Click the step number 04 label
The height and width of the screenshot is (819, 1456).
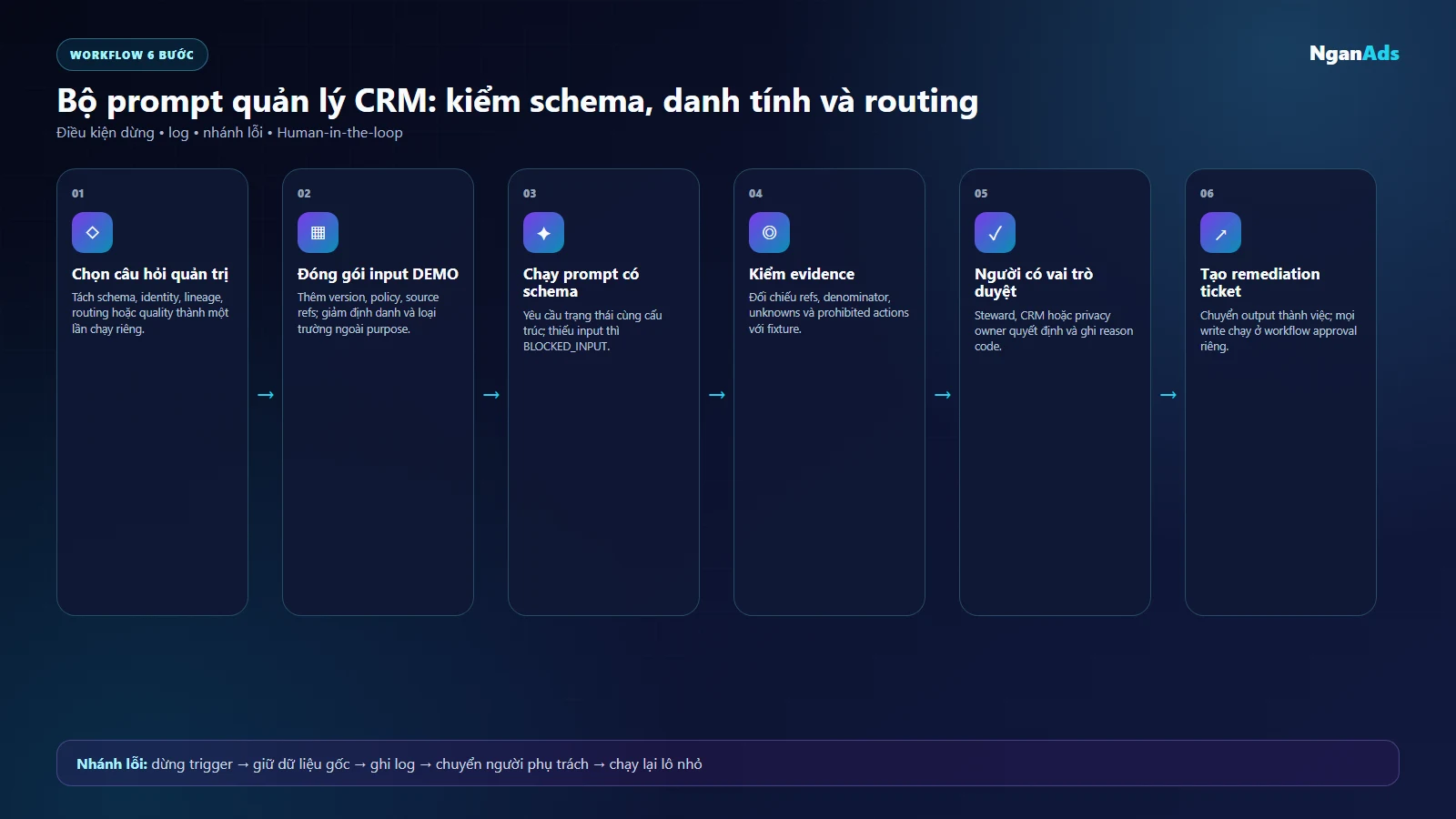point(755,194)
